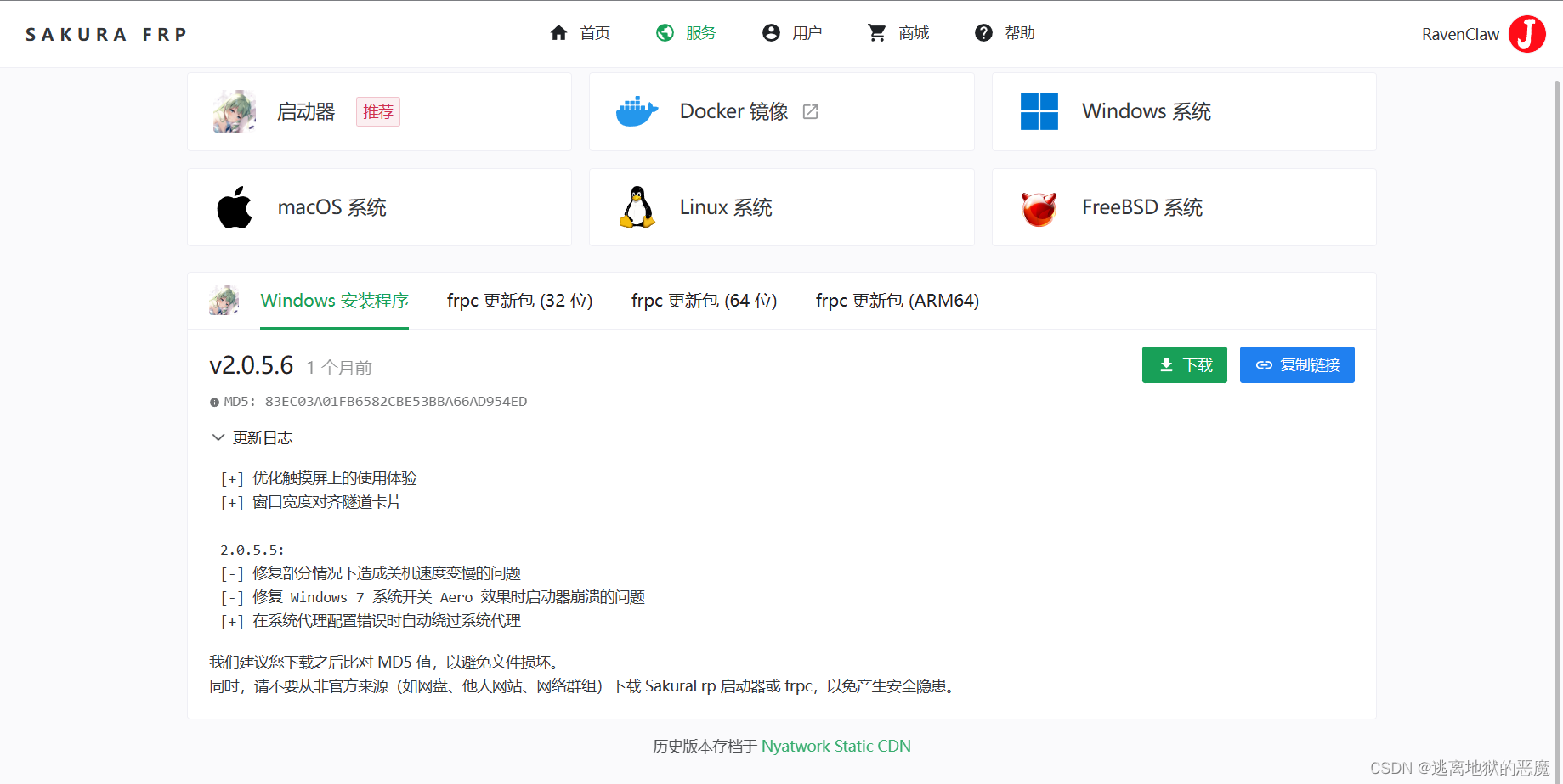Click the user account icon beside 用户
This screenshot has width=1563, height=784.
771,33
